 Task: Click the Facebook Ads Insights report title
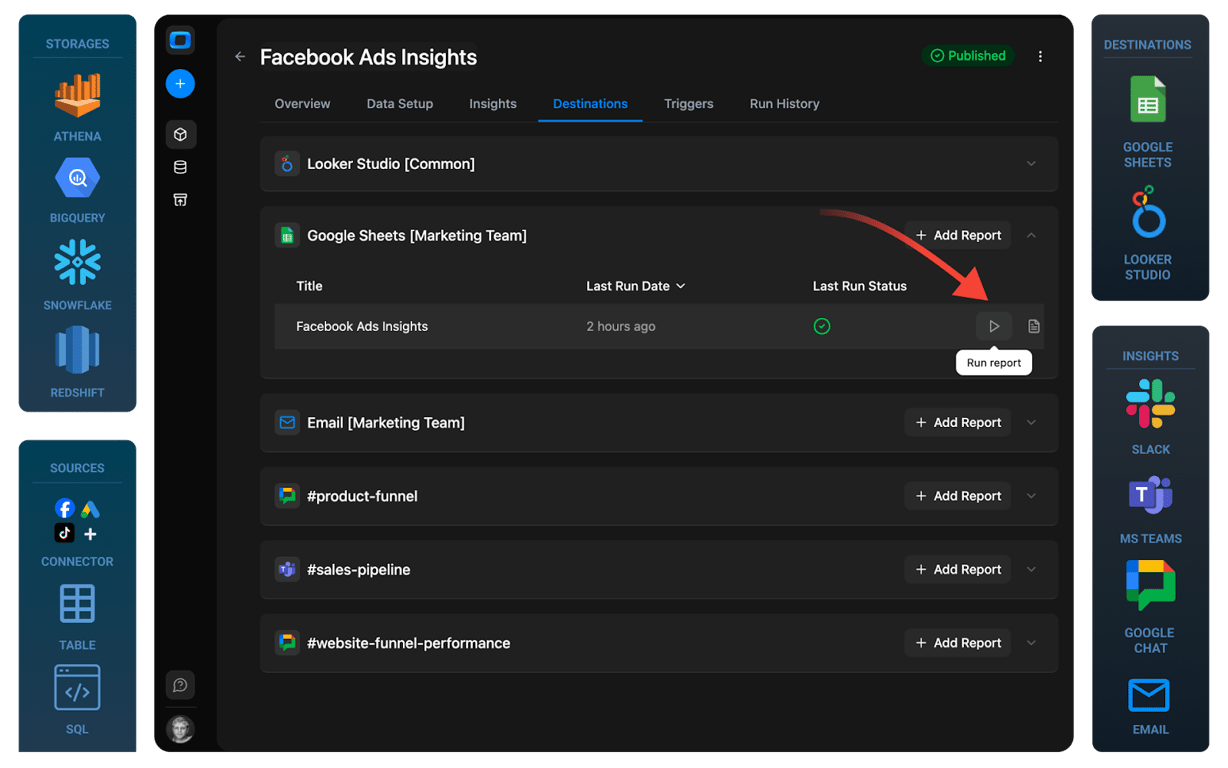pos(362,326)
